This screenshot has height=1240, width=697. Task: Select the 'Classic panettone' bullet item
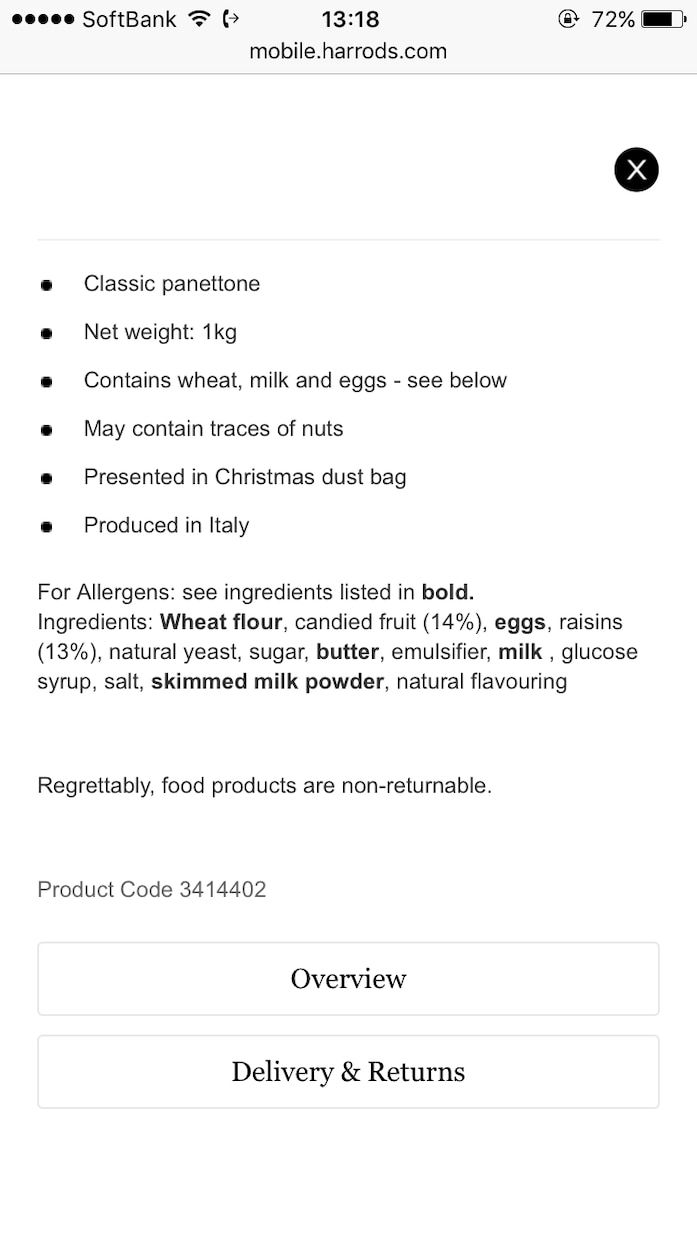click(172, 284)
